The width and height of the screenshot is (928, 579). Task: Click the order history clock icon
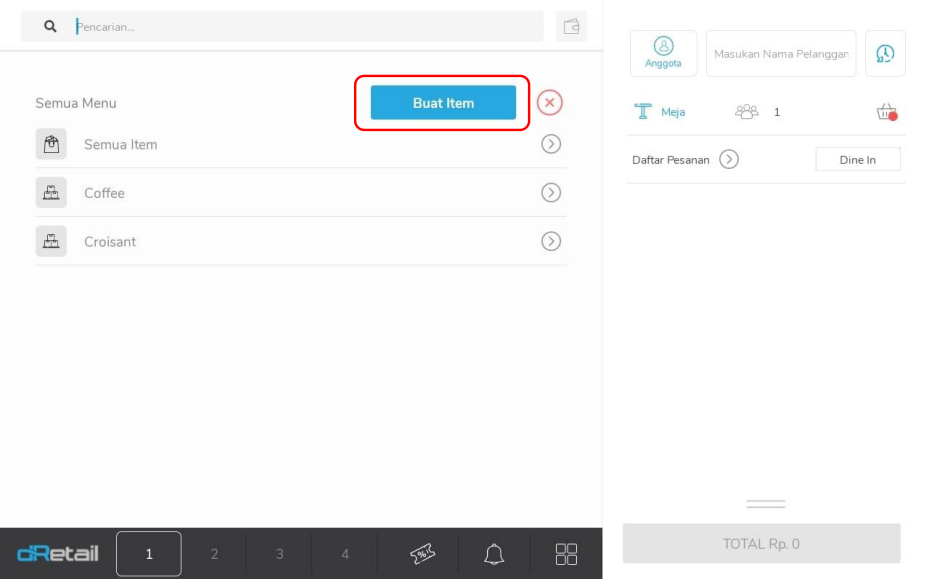coord(885,54)
